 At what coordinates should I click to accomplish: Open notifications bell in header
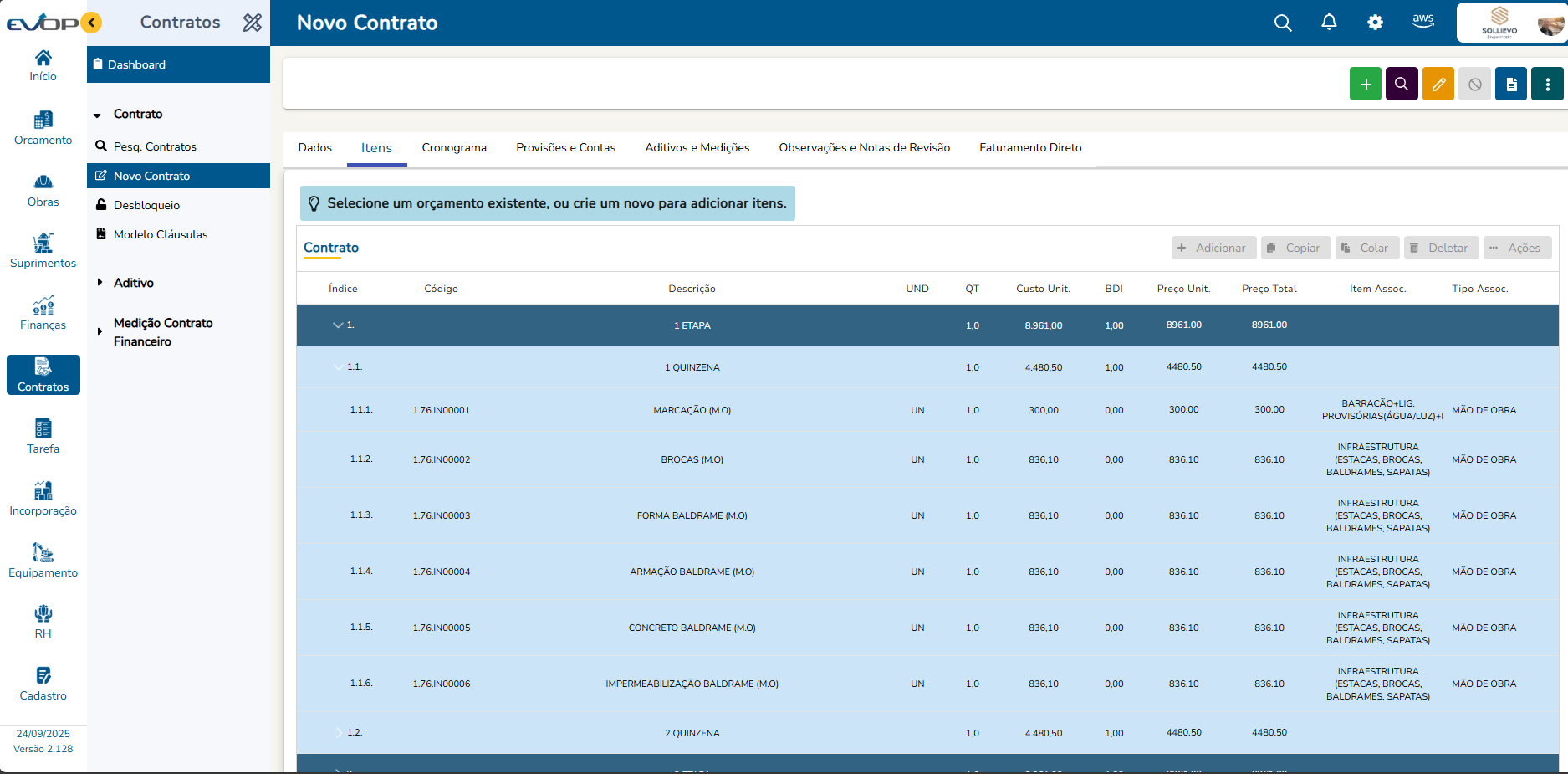coord(1329,23)
